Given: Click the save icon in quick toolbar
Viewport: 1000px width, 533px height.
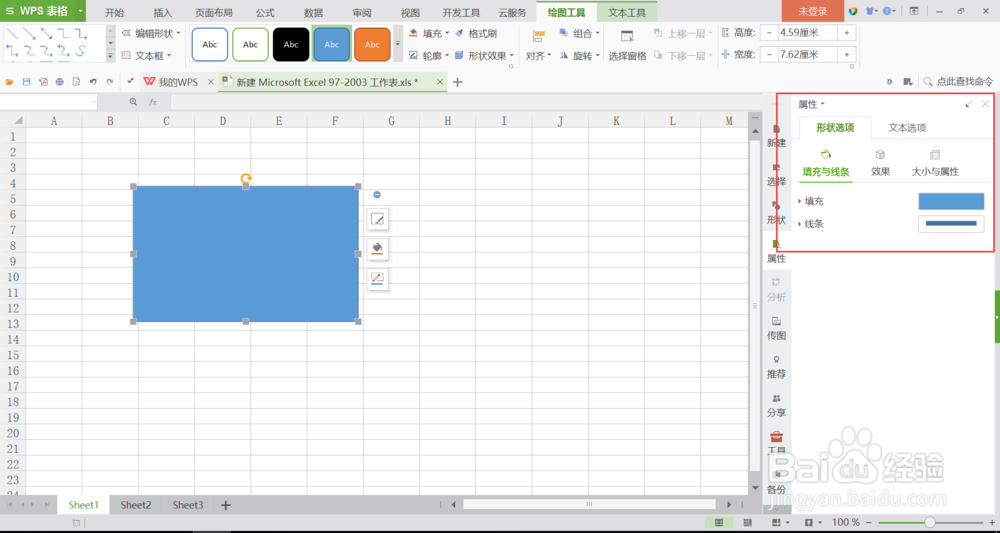Looking at the screenshot, I should 26,82.
